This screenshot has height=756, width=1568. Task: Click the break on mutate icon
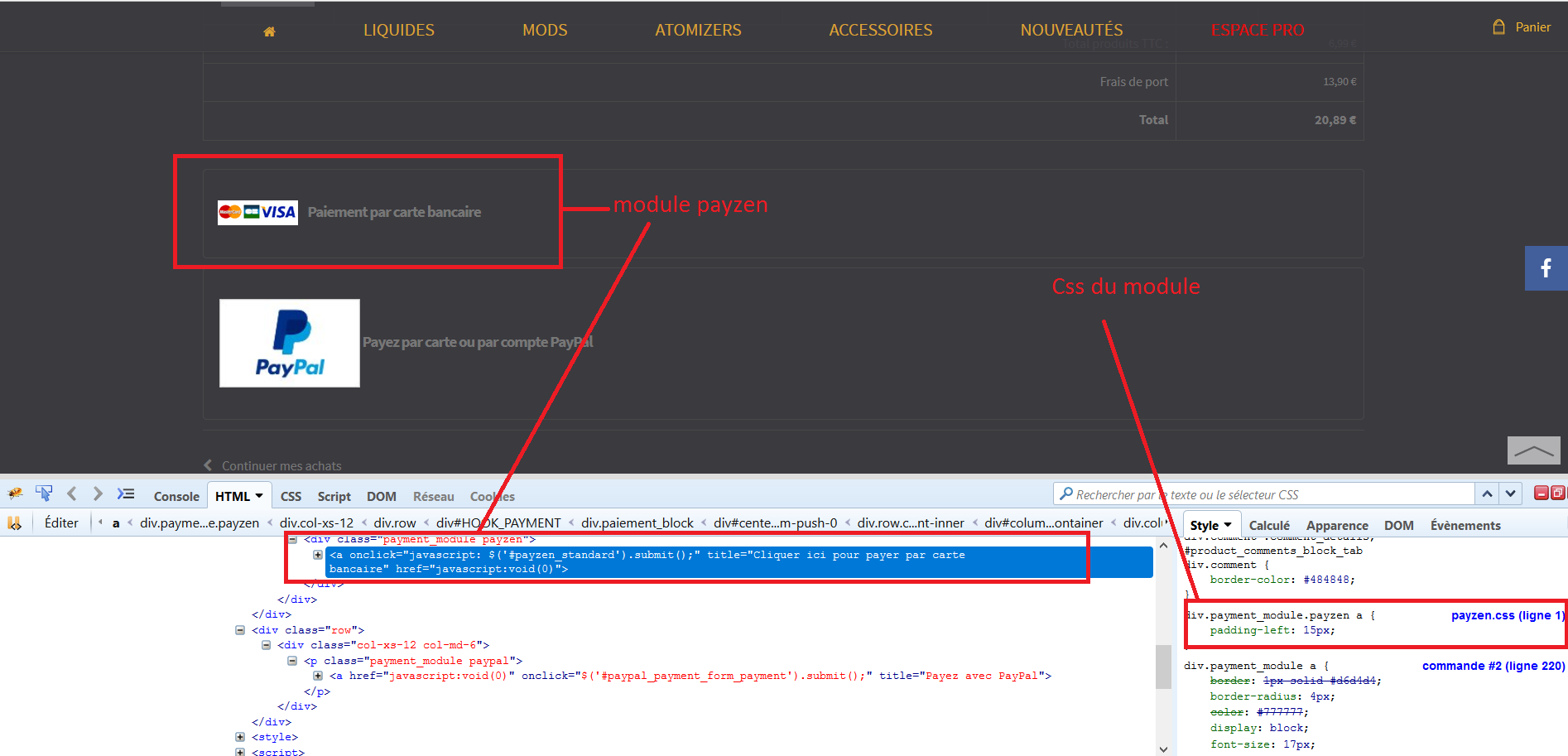pyautogui.click(x=15, y=522)
